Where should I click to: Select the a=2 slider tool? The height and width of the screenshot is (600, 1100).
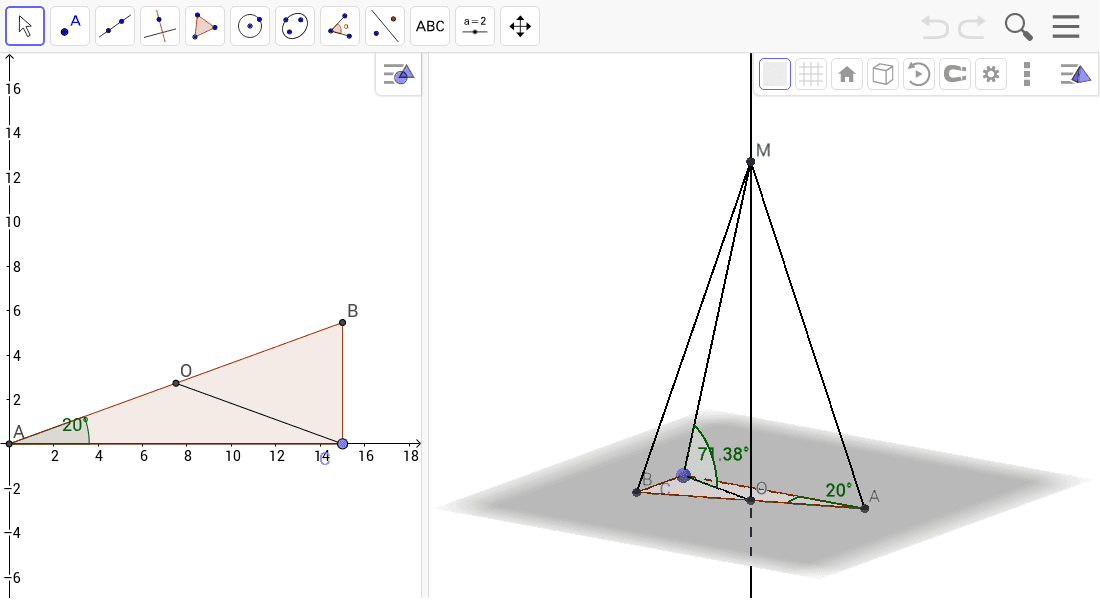(475, 27)
